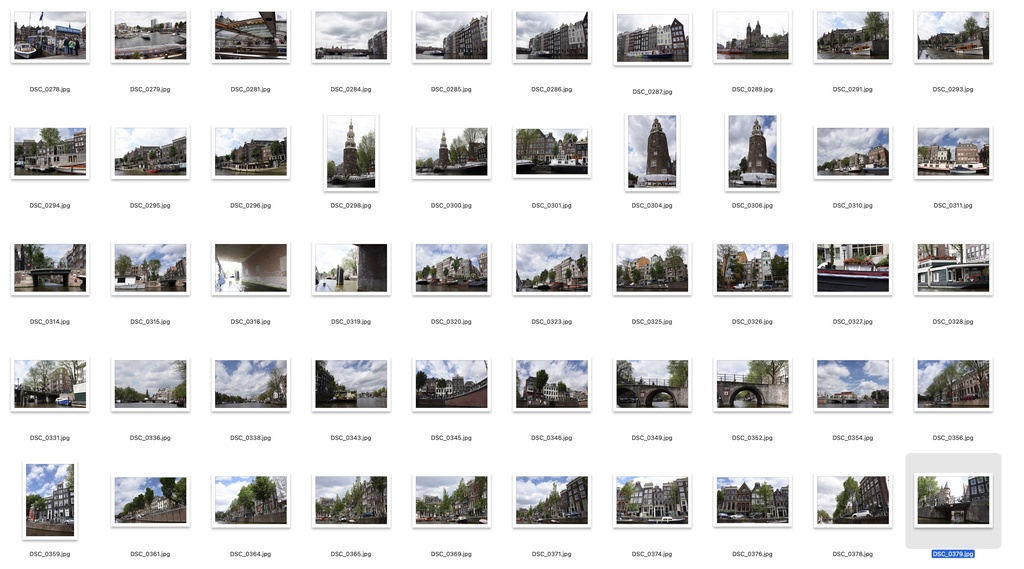Click the highlighted DSC_0379.jpg file name
Screen dimensions: 1024x569
(953, 554)
